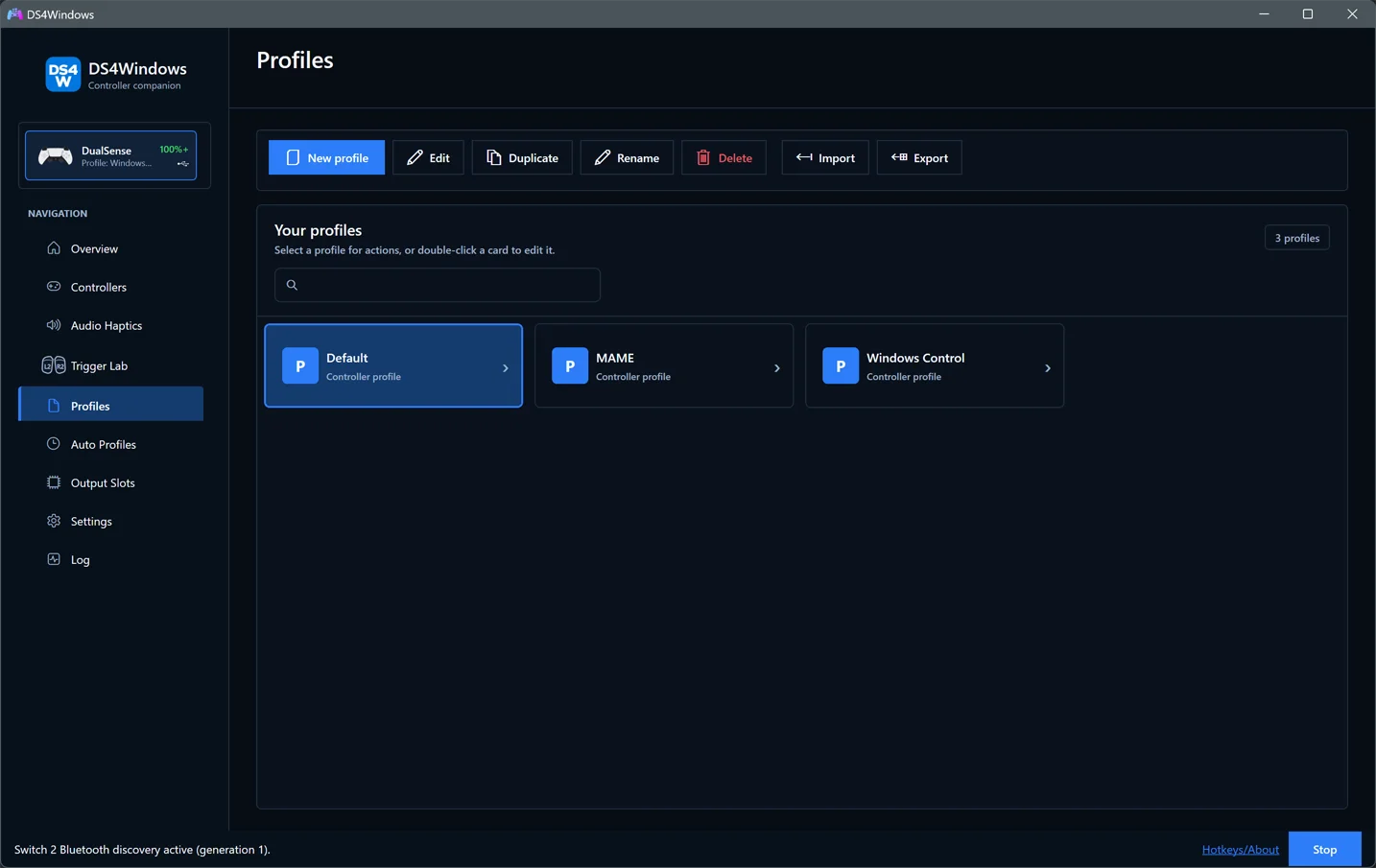Expand the Default profile chevron
Image resolution: width=1376 pixels, height=868 pixels.
tap(506, 368)
